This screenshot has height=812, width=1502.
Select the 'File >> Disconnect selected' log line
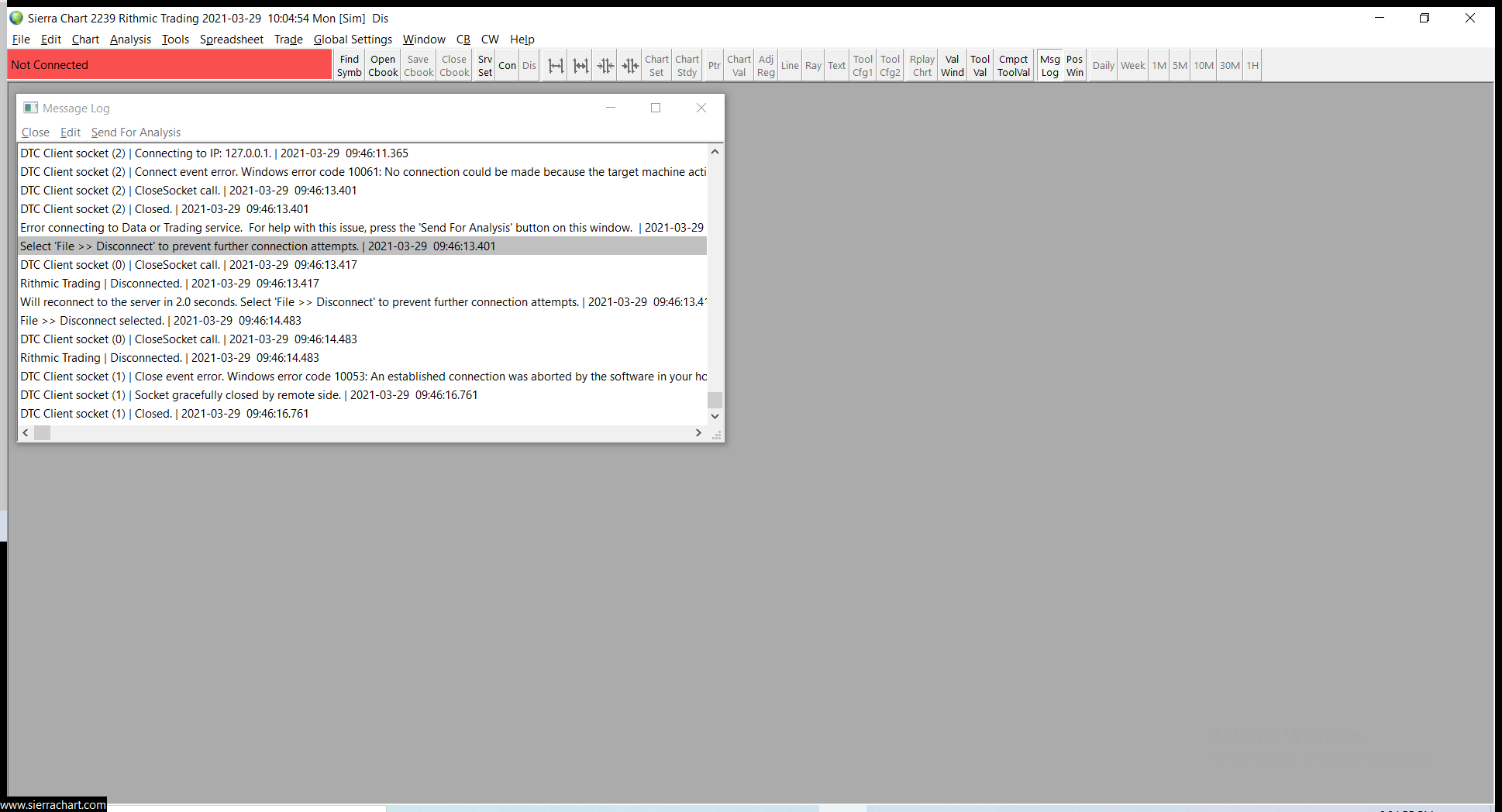pyautogui.click(x=363, y=321)
